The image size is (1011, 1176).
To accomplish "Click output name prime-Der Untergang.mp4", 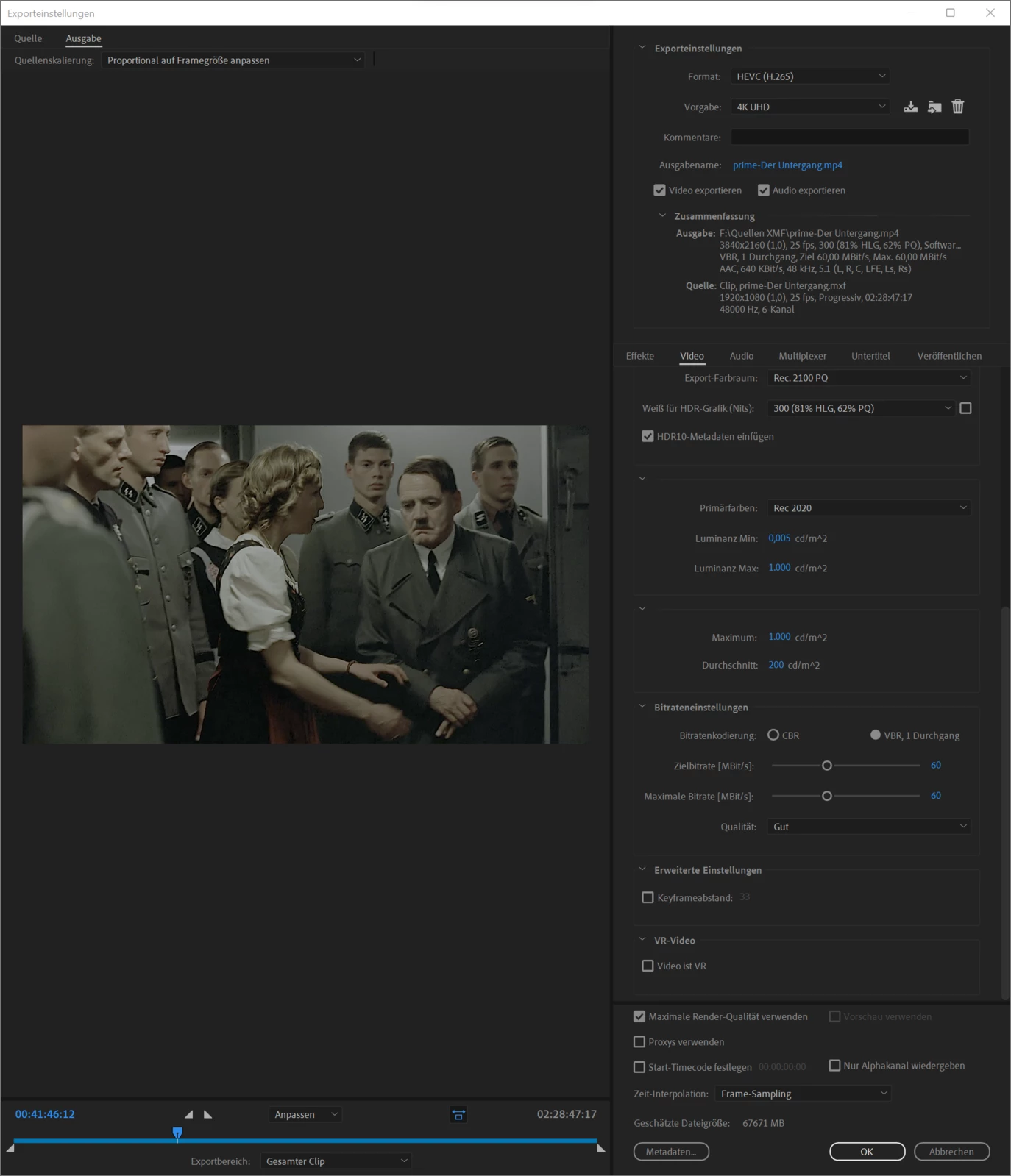I will tap(787, 165).
